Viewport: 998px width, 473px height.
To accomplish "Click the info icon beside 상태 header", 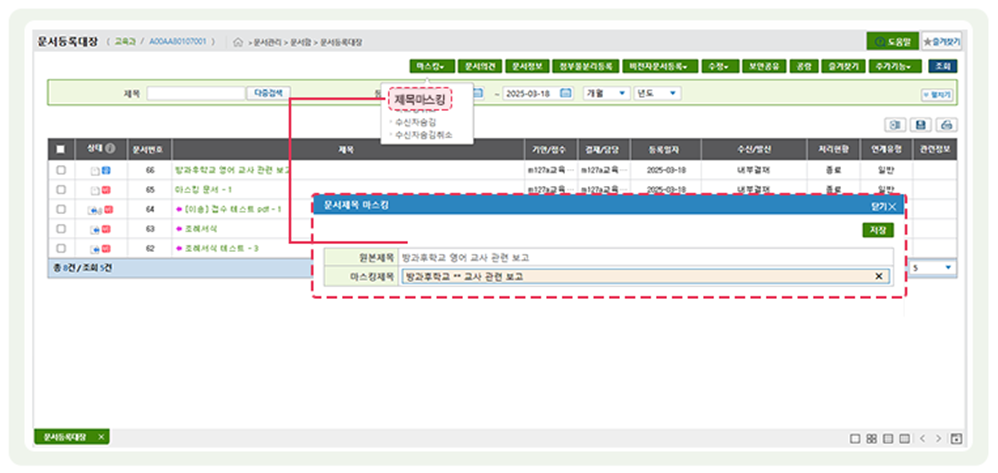I will (x=110, y=148).
